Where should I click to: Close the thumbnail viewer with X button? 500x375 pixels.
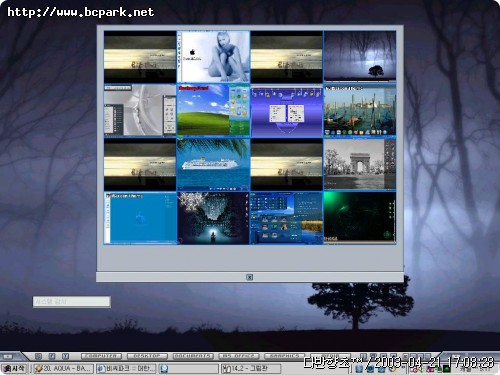click(249, 277)
